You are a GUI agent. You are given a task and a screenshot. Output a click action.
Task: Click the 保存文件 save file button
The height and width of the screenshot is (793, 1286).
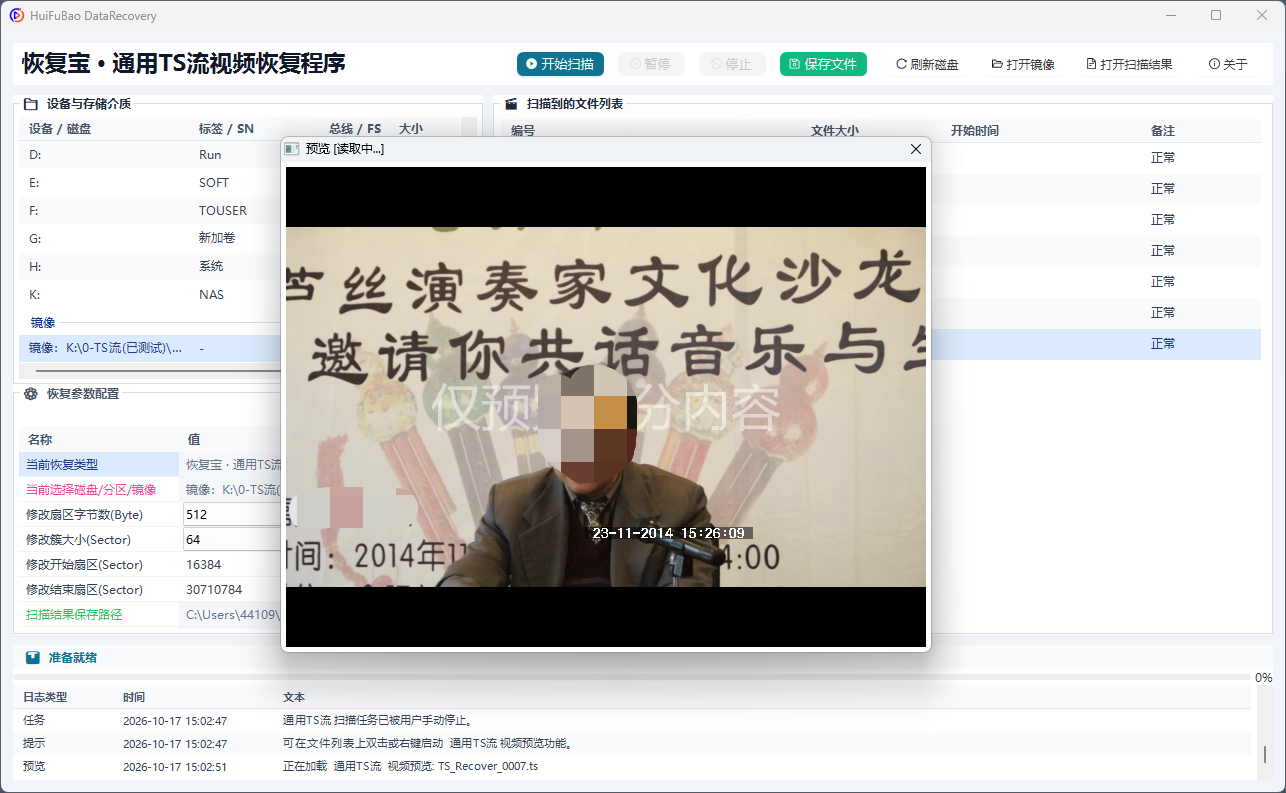tap(823, 64)
